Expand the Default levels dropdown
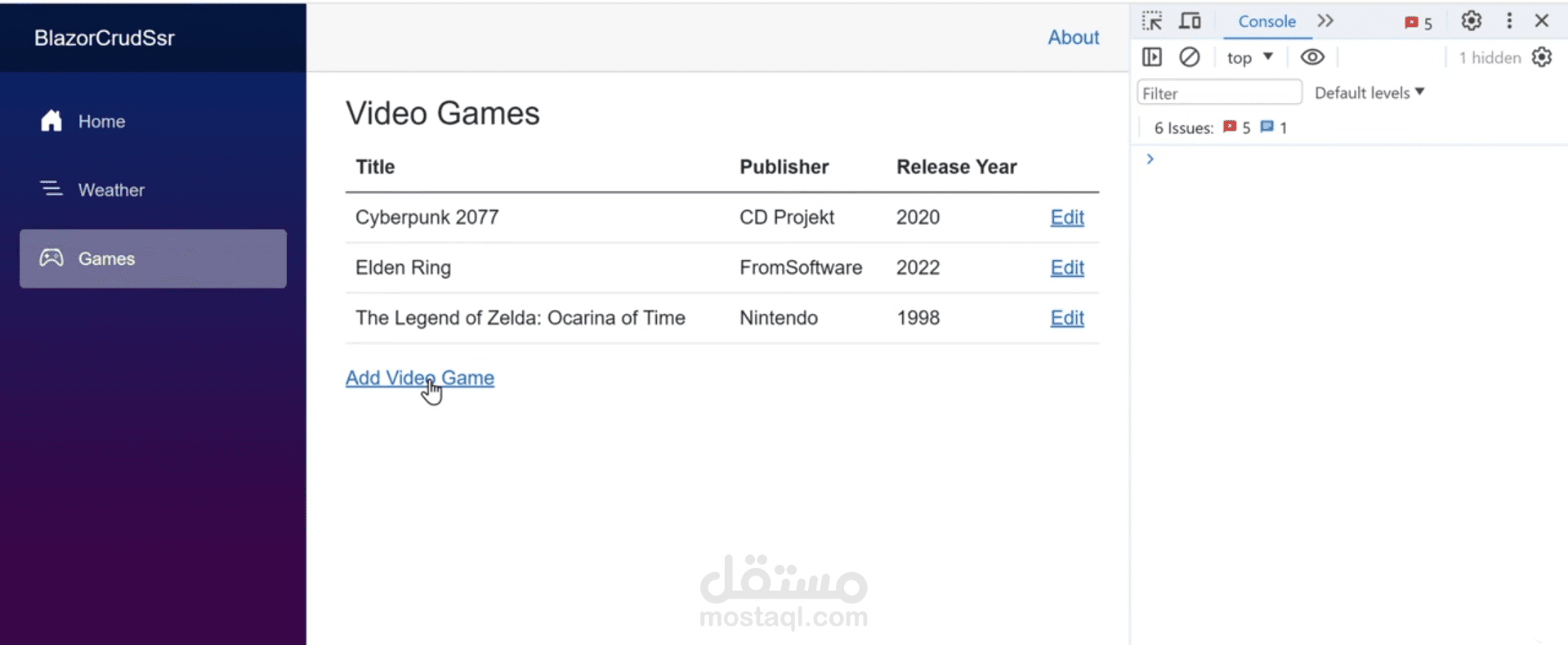This screenshot has height=645, width=1568. click(1369, 92)
